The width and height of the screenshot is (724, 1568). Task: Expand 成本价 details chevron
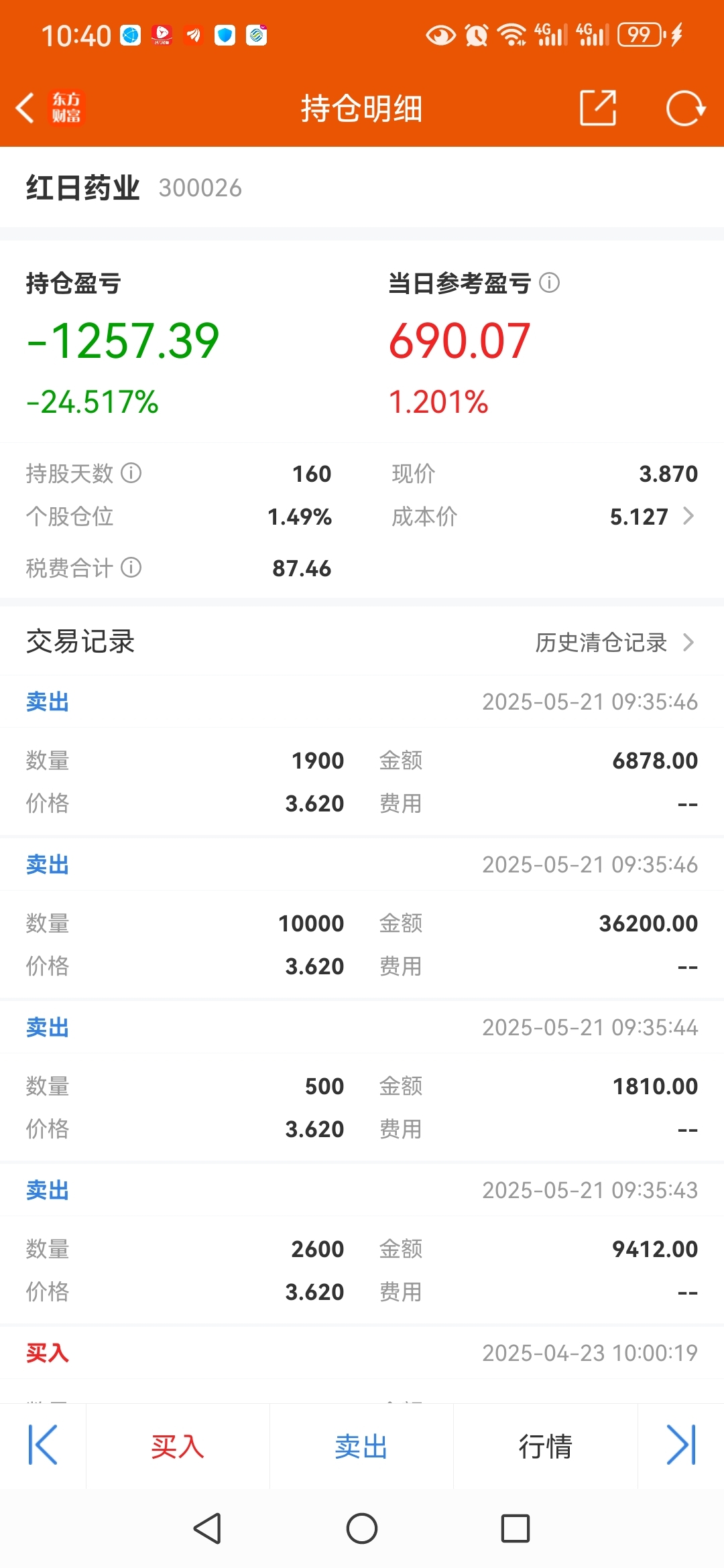pos(688,516)
